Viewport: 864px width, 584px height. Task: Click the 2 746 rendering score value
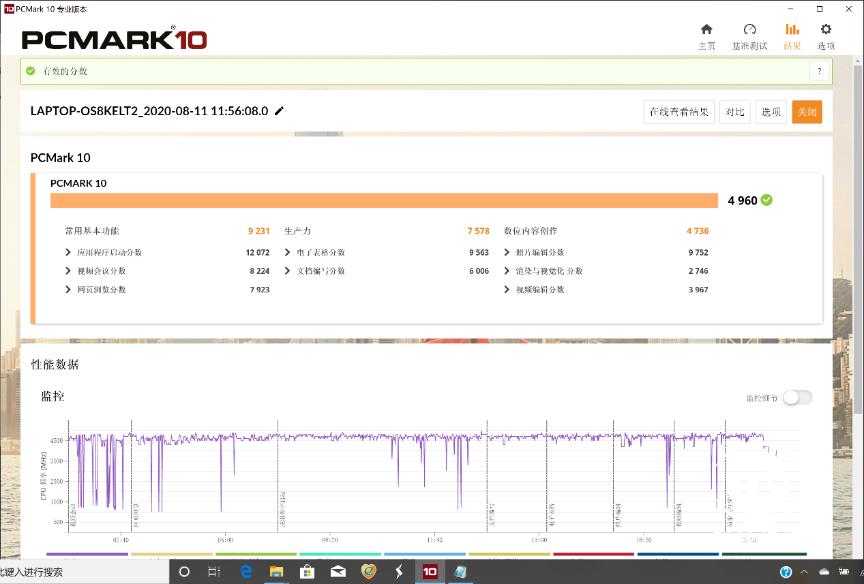tap(698, 271)
